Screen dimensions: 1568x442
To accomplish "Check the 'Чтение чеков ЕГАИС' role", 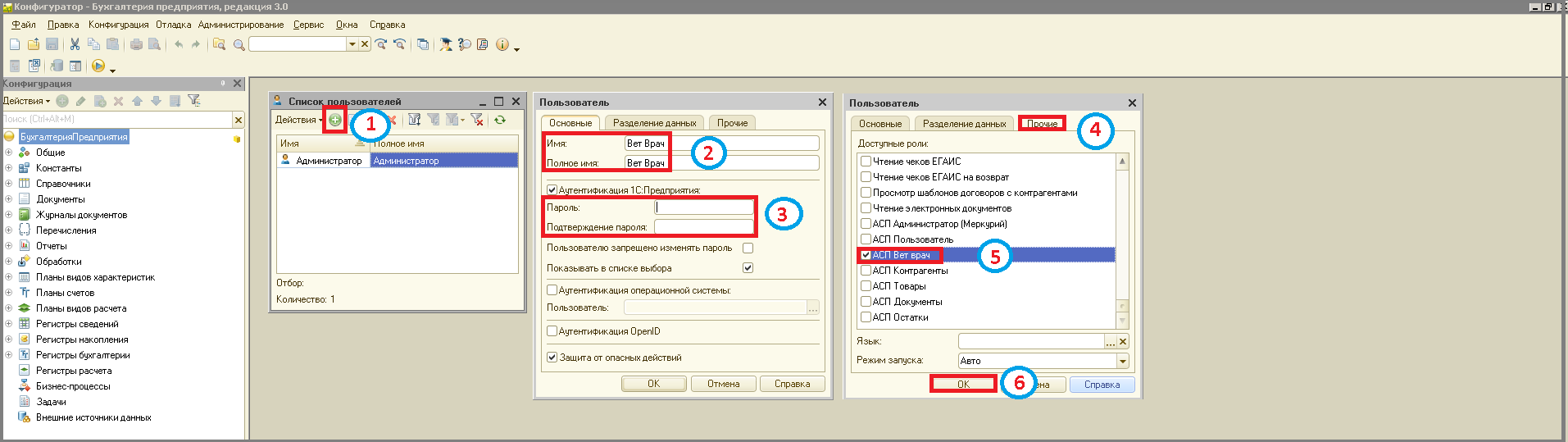I will [x=866, y=162].
